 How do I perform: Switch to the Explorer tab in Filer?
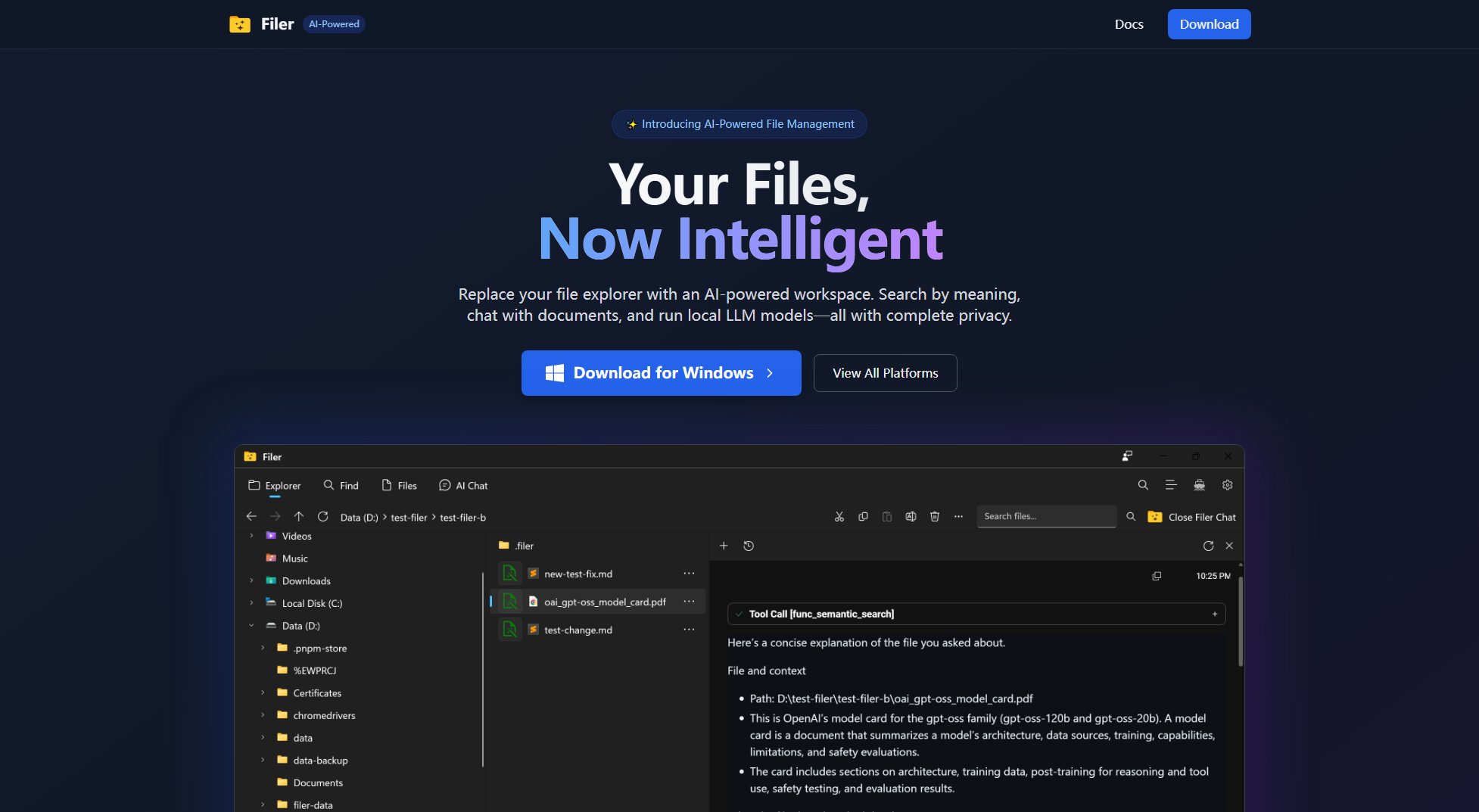(x=274, y=486)
